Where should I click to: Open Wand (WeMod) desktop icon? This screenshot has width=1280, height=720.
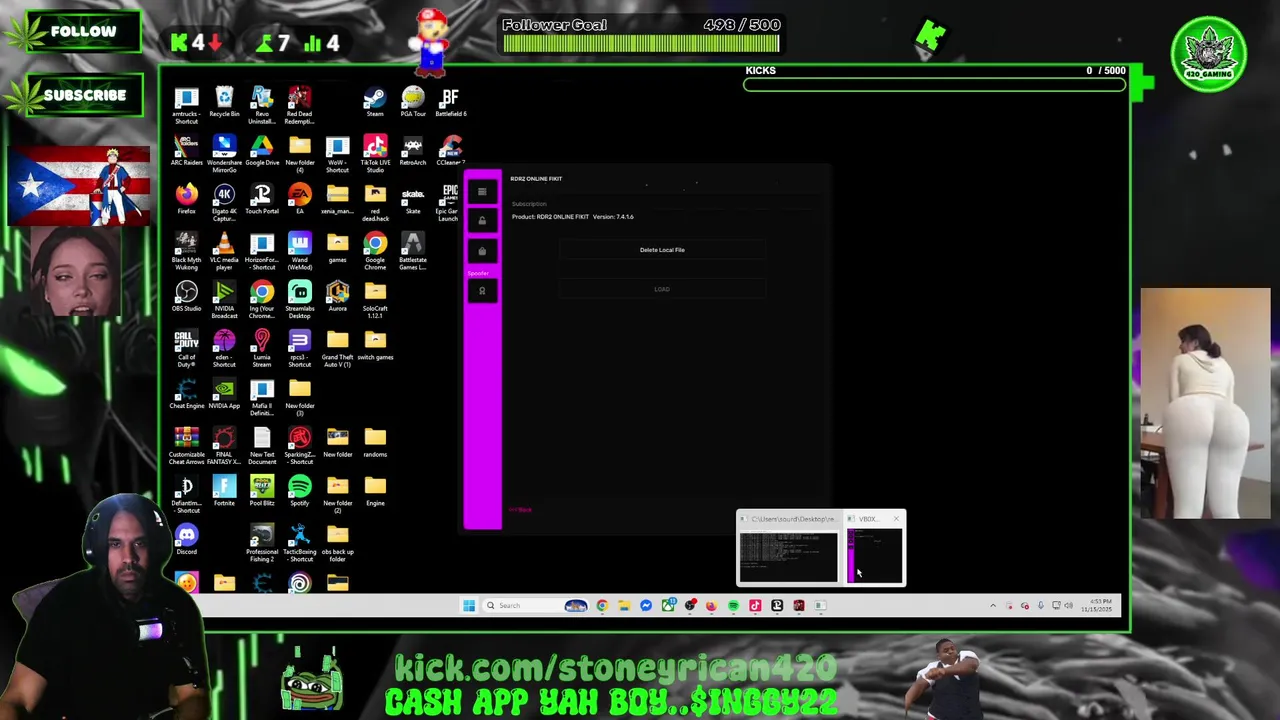[x=299, y=252]
